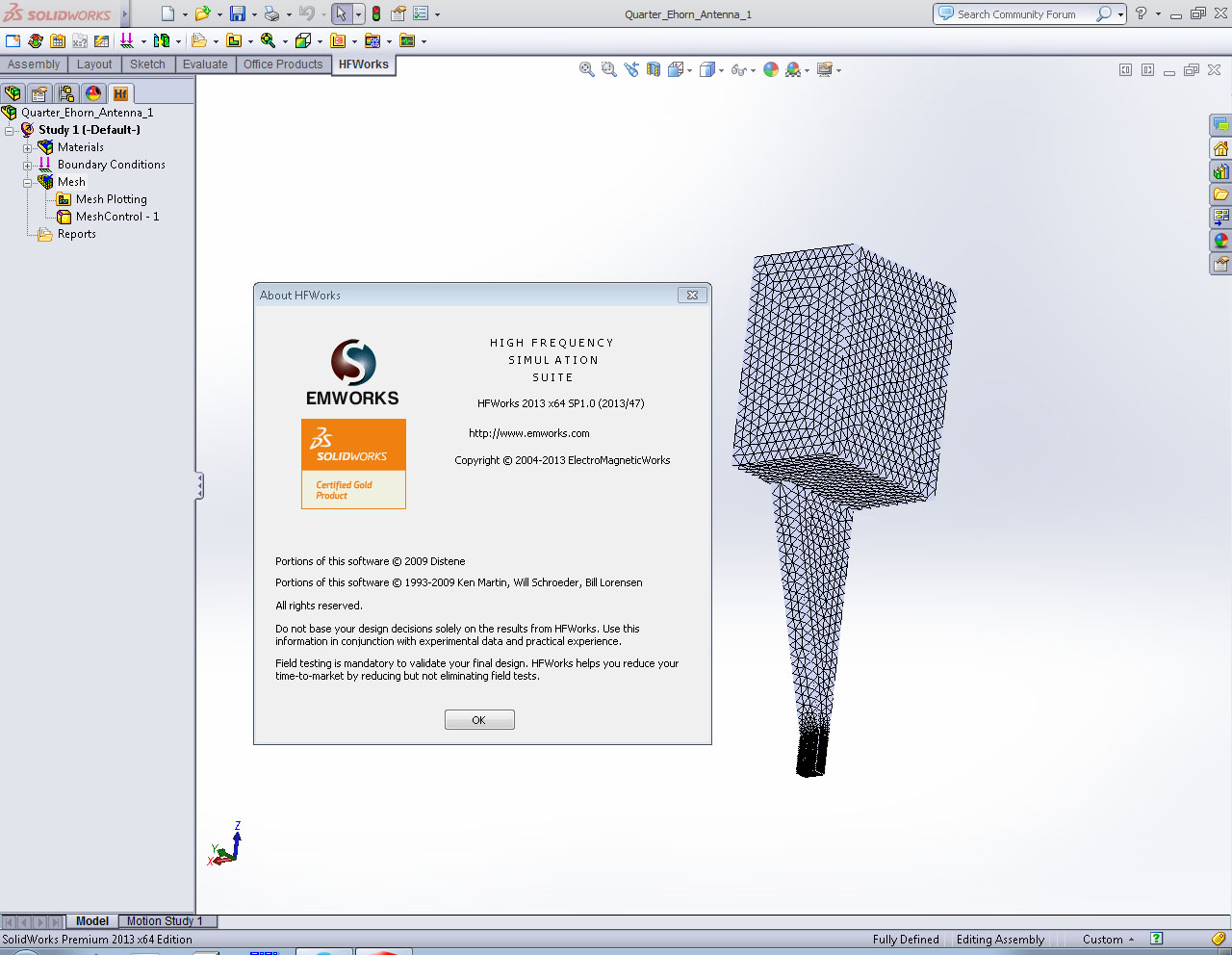Click the HFWorks New Study icon

point(13,40)
